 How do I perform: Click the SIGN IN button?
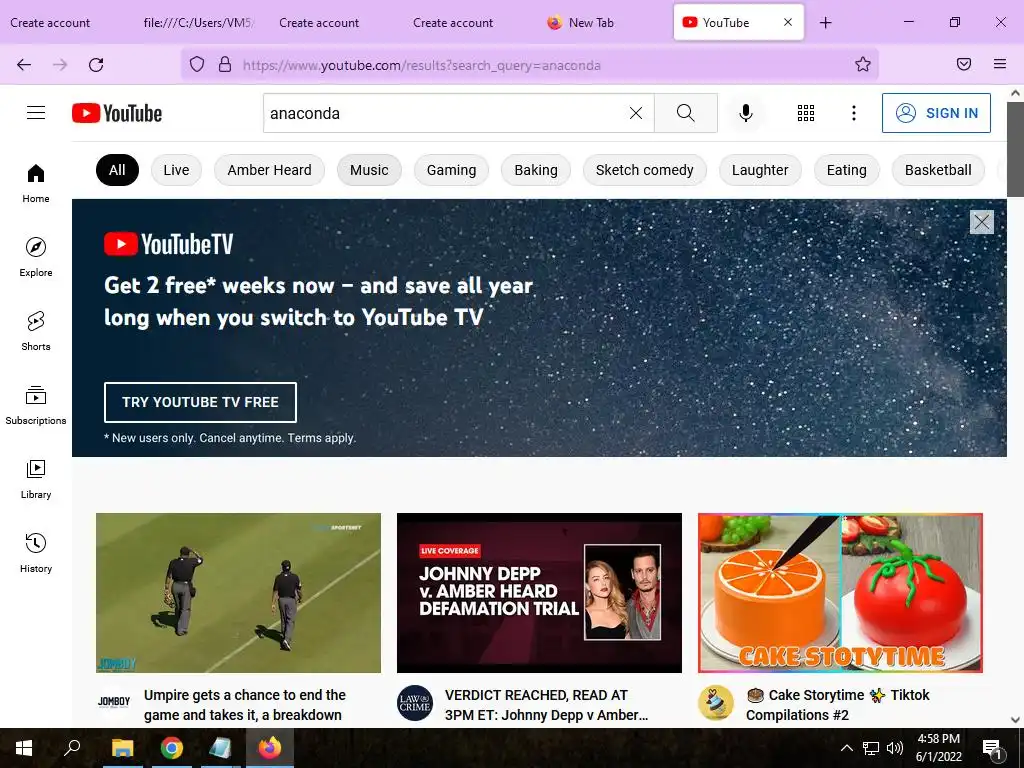[x=936, y=113]
